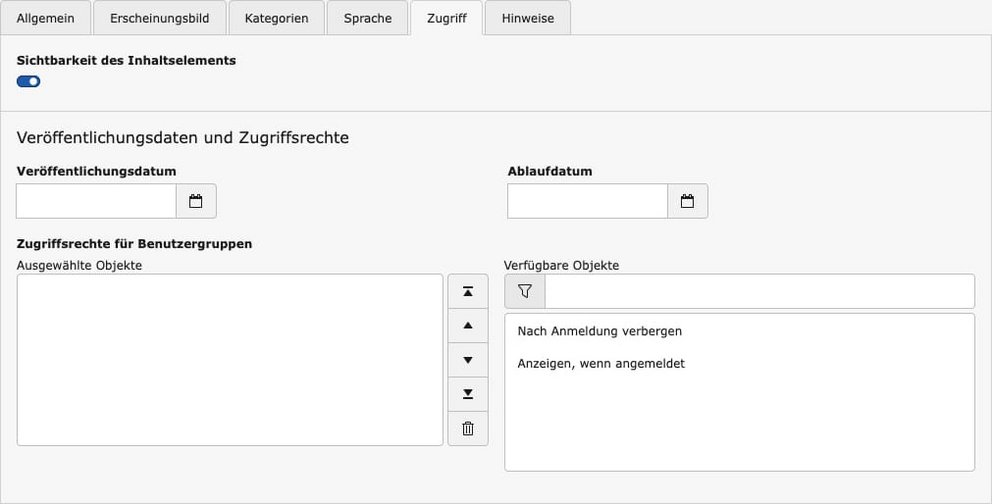Open the Veröffentlichungsdatum calendar picker
The image size is (992, 504).
tap(196, 201)
